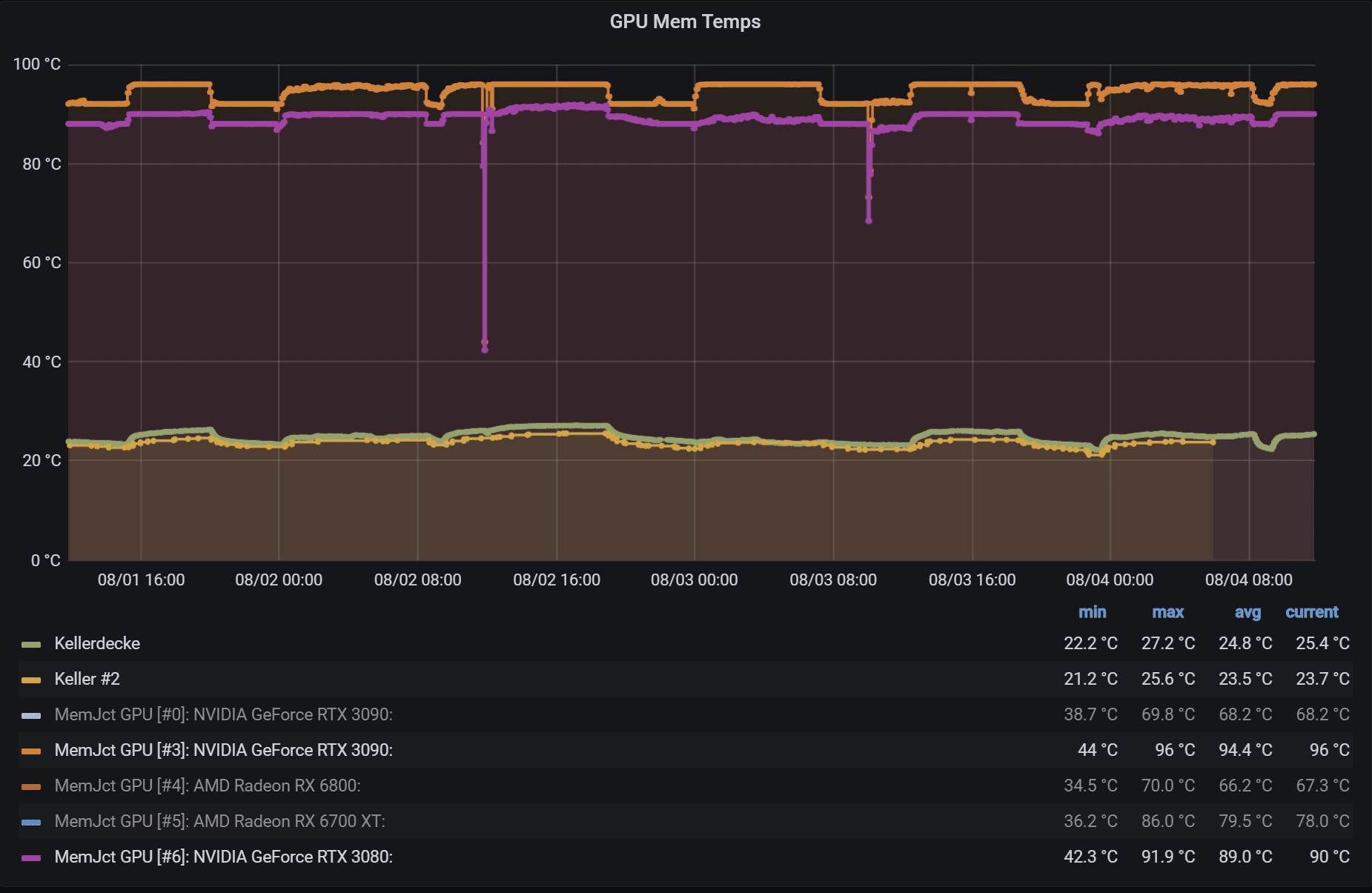1372x893 pixels.
Task: Open the GPU [#0] RTX 3090 color swatch
Action: click(31, 715)
